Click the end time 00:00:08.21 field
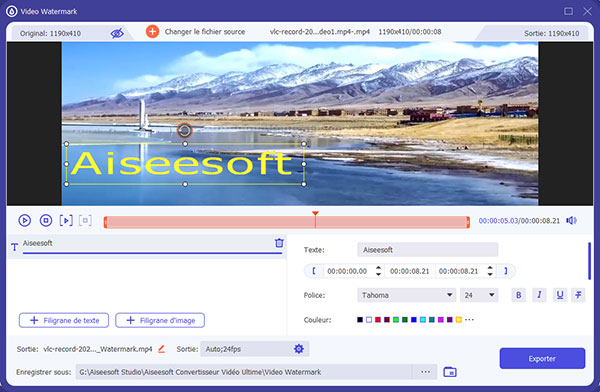The height and width of the screenshot is (392, 600). (x=459, y=271)
